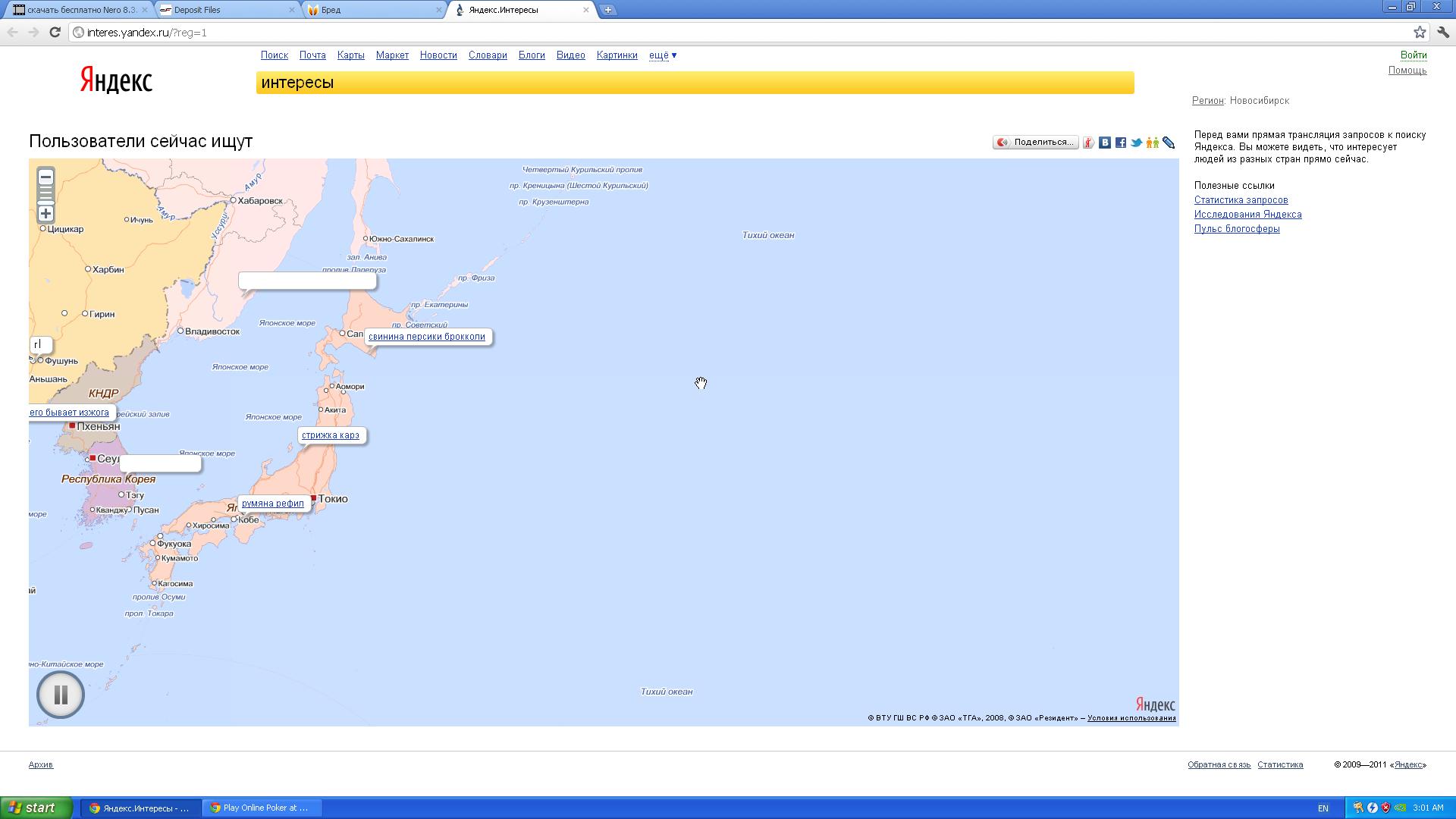Viewport: 1456px width, 819px height.
Task: Open Маркет link
Action: click(392, 55)
